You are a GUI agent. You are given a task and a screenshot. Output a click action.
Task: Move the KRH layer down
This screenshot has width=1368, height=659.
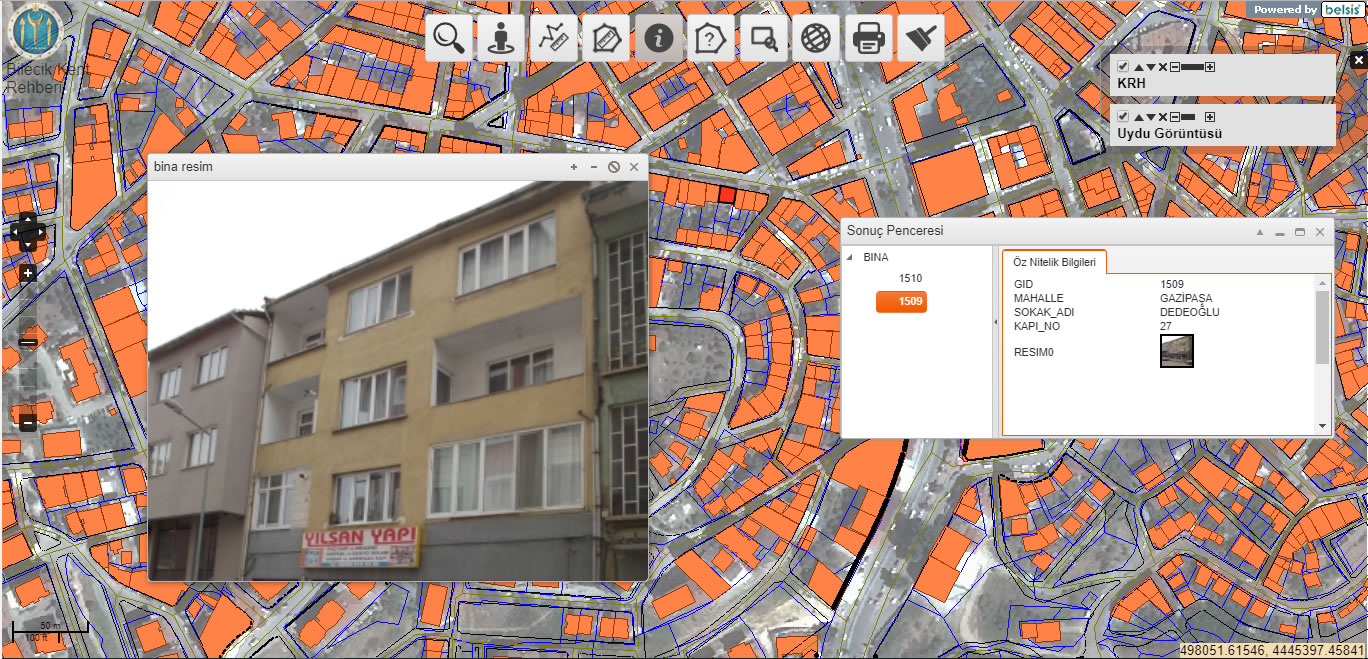click(1150, 67)
